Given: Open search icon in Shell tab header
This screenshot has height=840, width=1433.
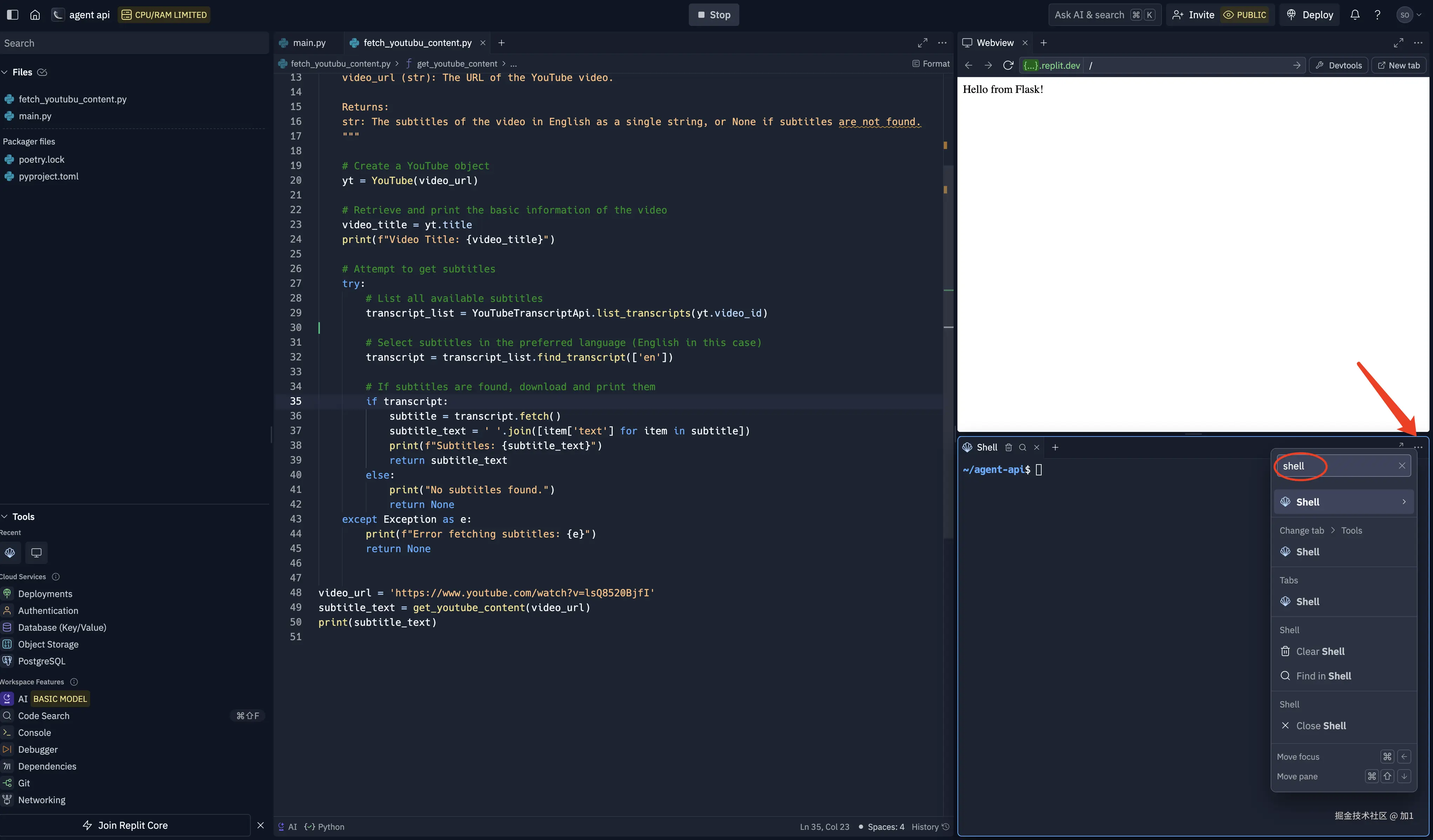Looking at the screenshot, I should tap(1022, 447).
